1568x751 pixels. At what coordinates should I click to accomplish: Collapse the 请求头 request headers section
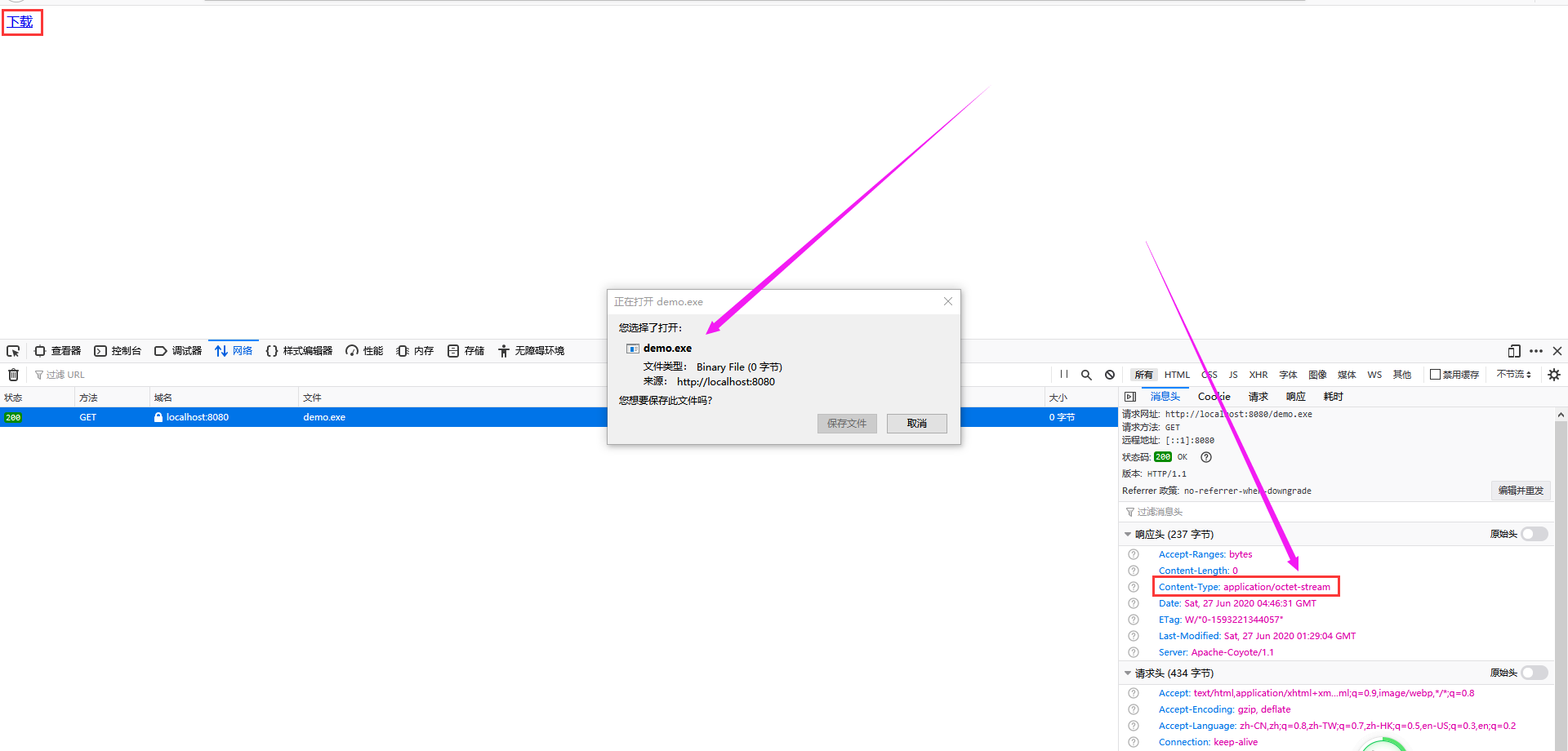[x=1128, y=673]
